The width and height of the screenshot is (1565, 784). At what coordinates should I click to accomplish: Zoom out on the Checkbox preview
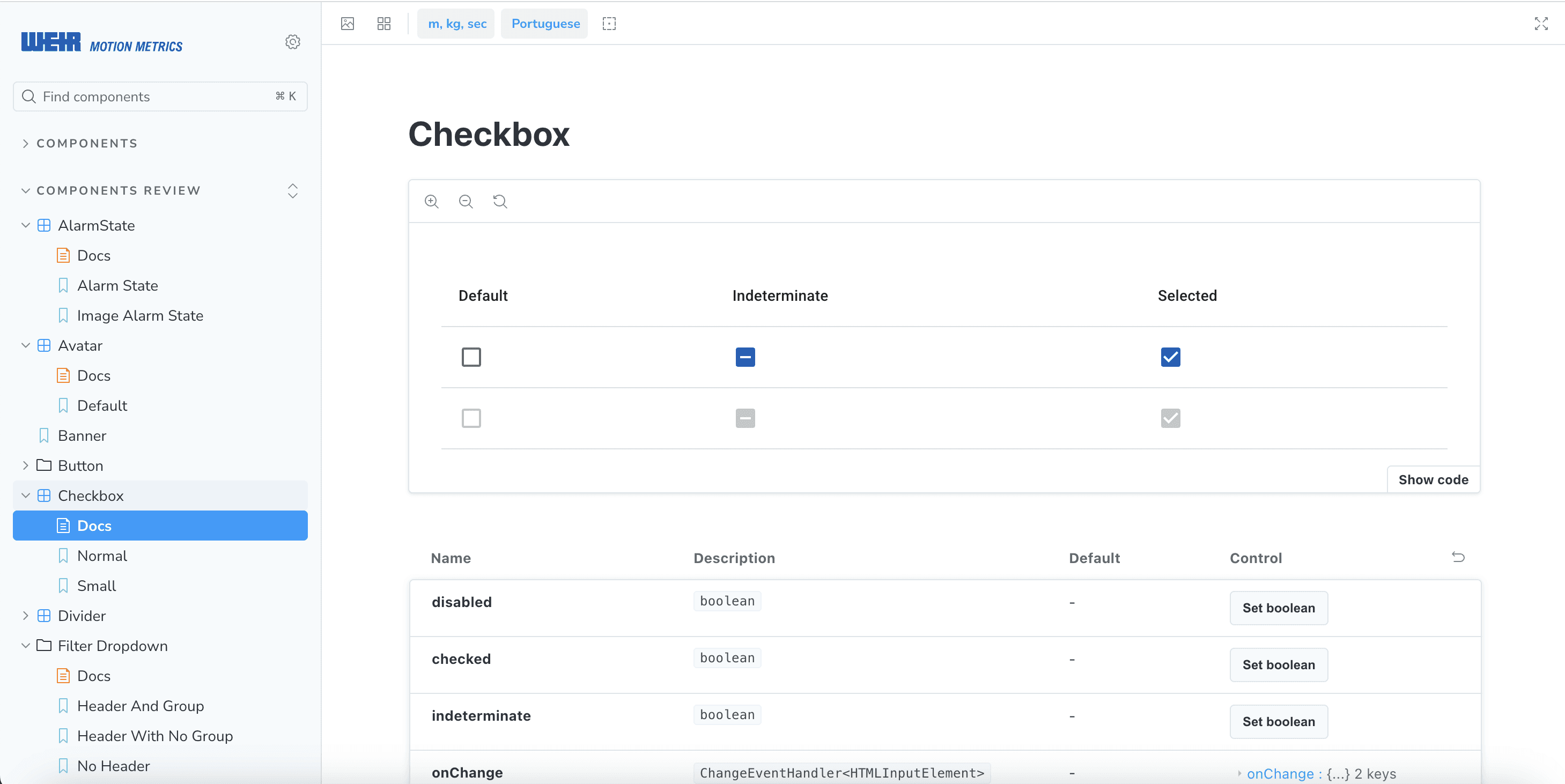coord(466,201)
